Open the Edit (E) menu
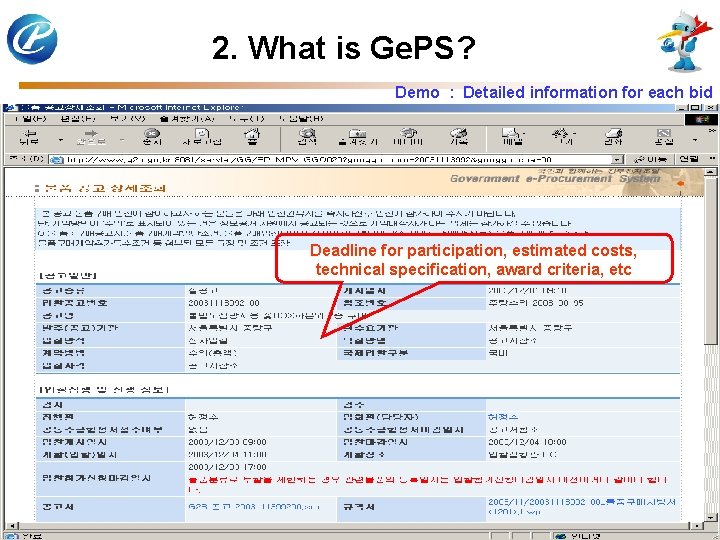Viewport: 720px width, 540px height. click(x=78, y=119)
